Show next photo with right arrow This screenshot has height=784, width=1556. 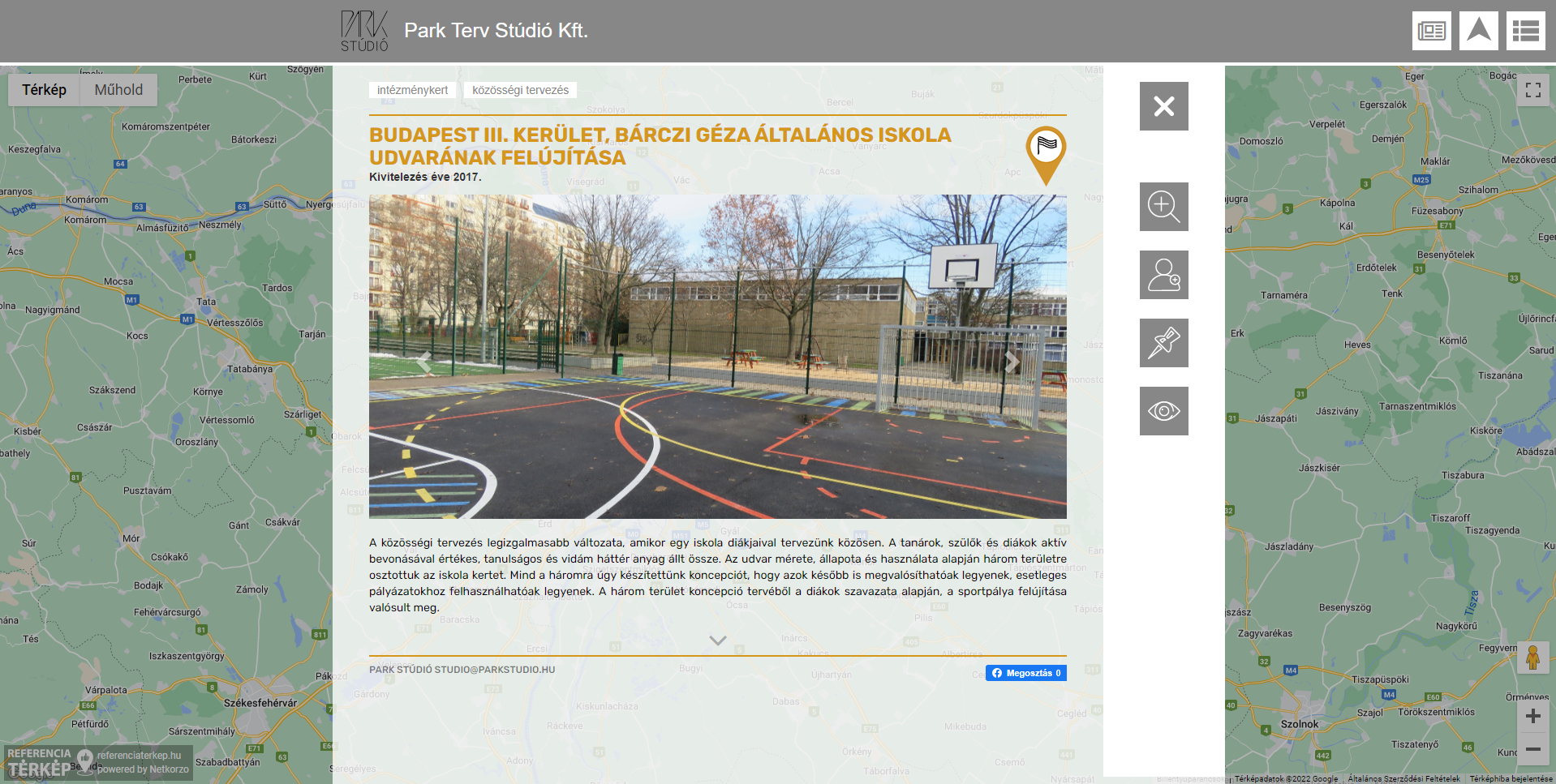1011,362
